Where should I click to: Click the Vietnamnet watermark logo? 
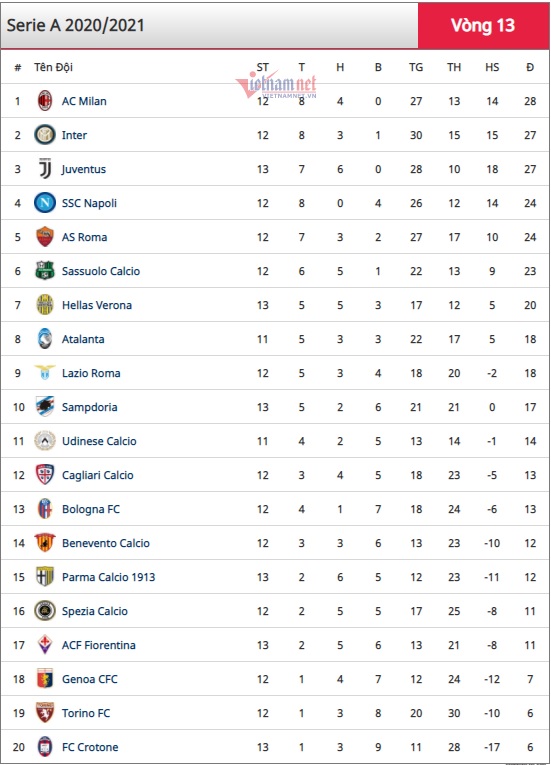(x=276, y=85)
